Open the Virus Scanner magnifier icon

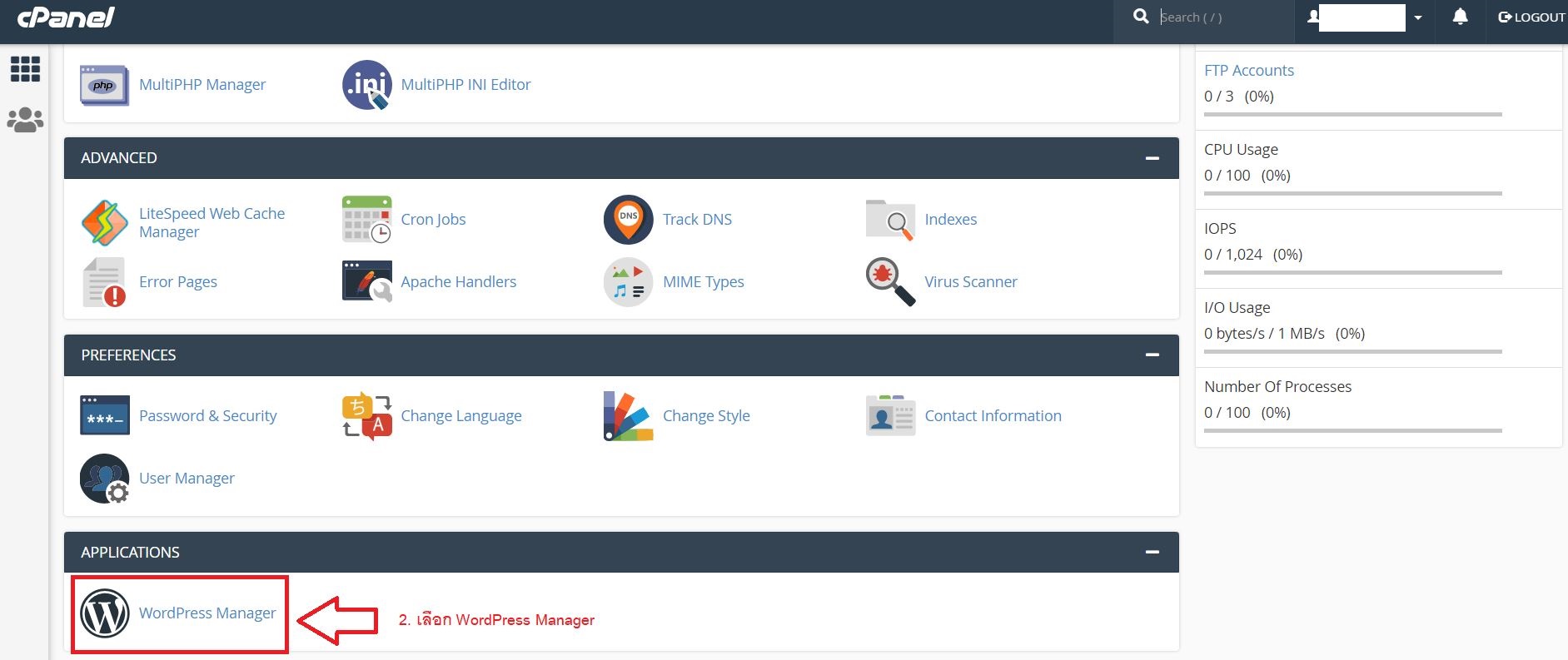click(890, 282)
